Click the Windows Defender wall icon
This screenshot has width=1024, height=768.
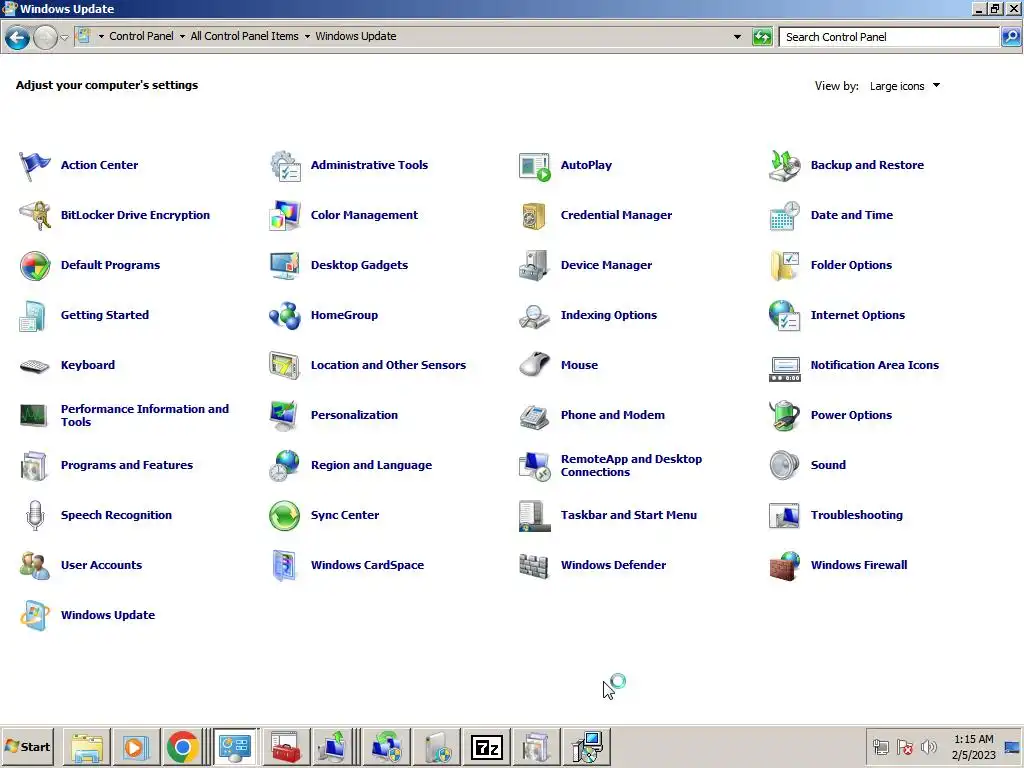[535, 566]
